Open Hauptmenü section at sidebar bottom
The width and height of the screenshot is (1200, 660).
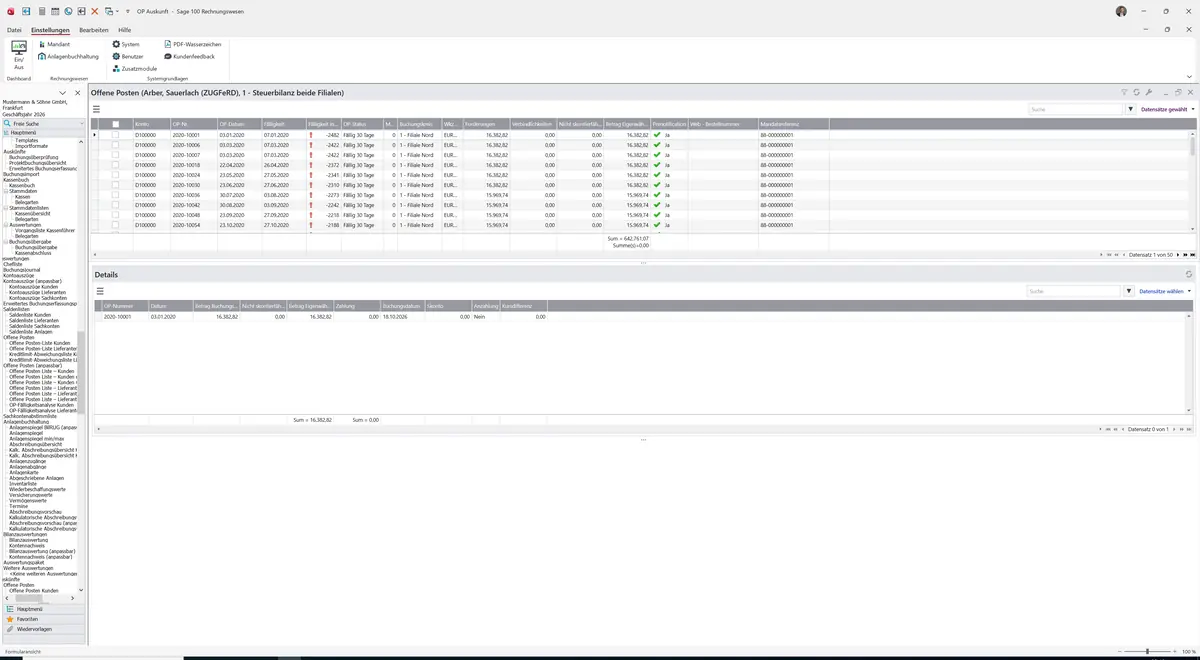tap(43, 608)
